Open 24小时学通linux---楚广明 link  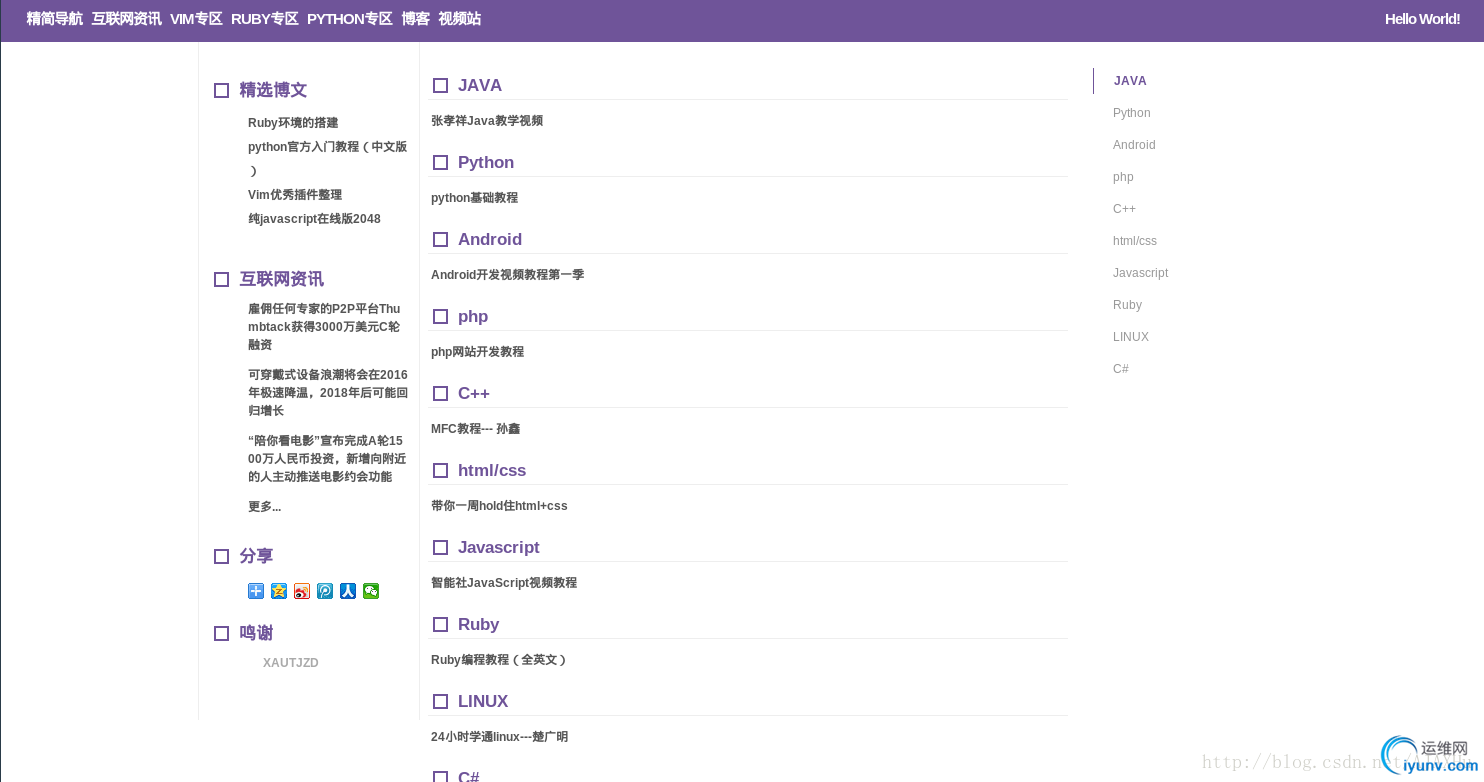499,737
